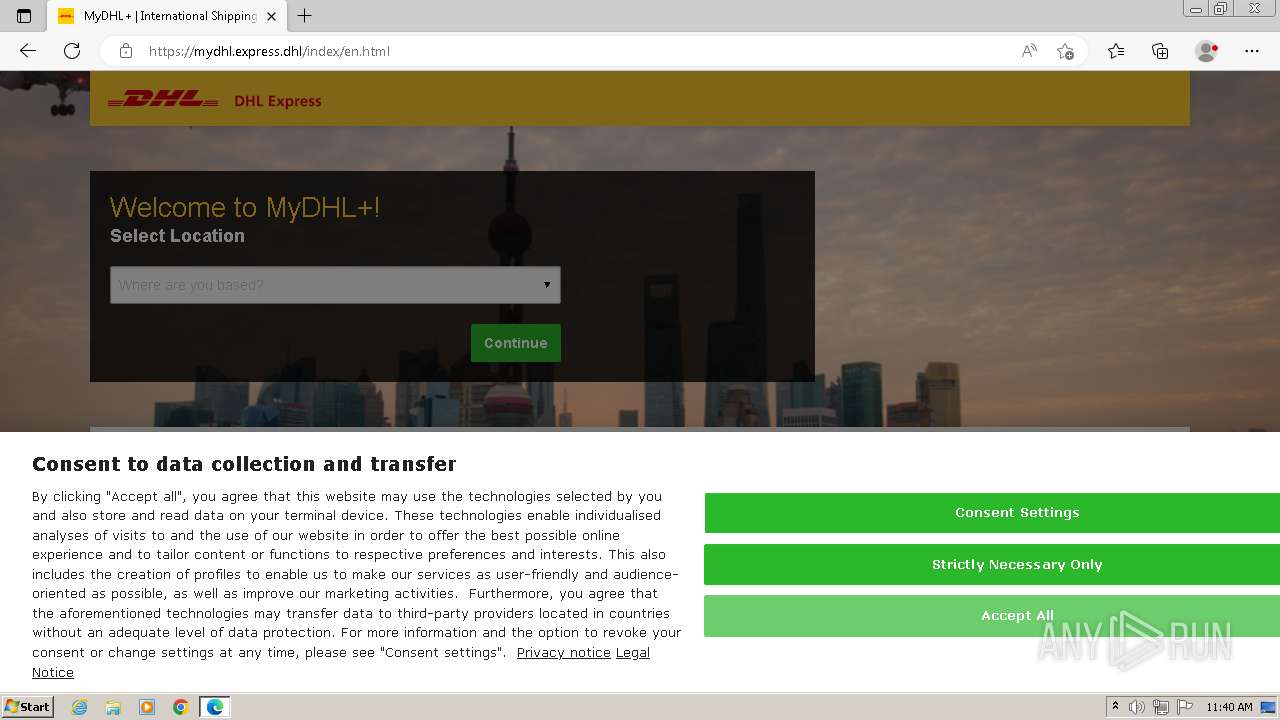Open network icon in system tray
The height and width of the screenshot is (720, 1280).
[1161, 707]
